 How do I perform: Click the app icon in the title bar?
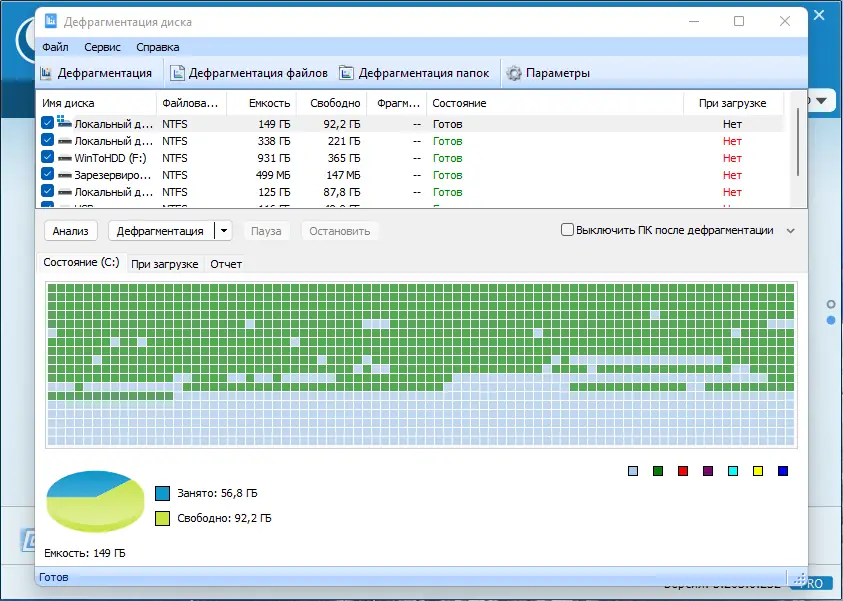(51, 21)
